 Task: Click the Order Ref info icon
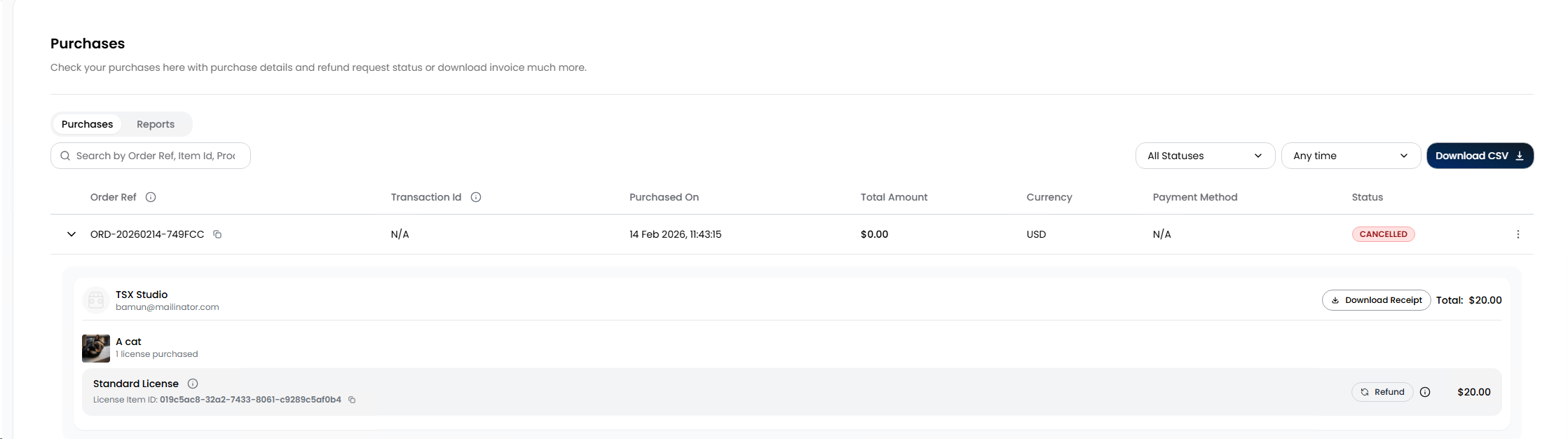(151, 197)
